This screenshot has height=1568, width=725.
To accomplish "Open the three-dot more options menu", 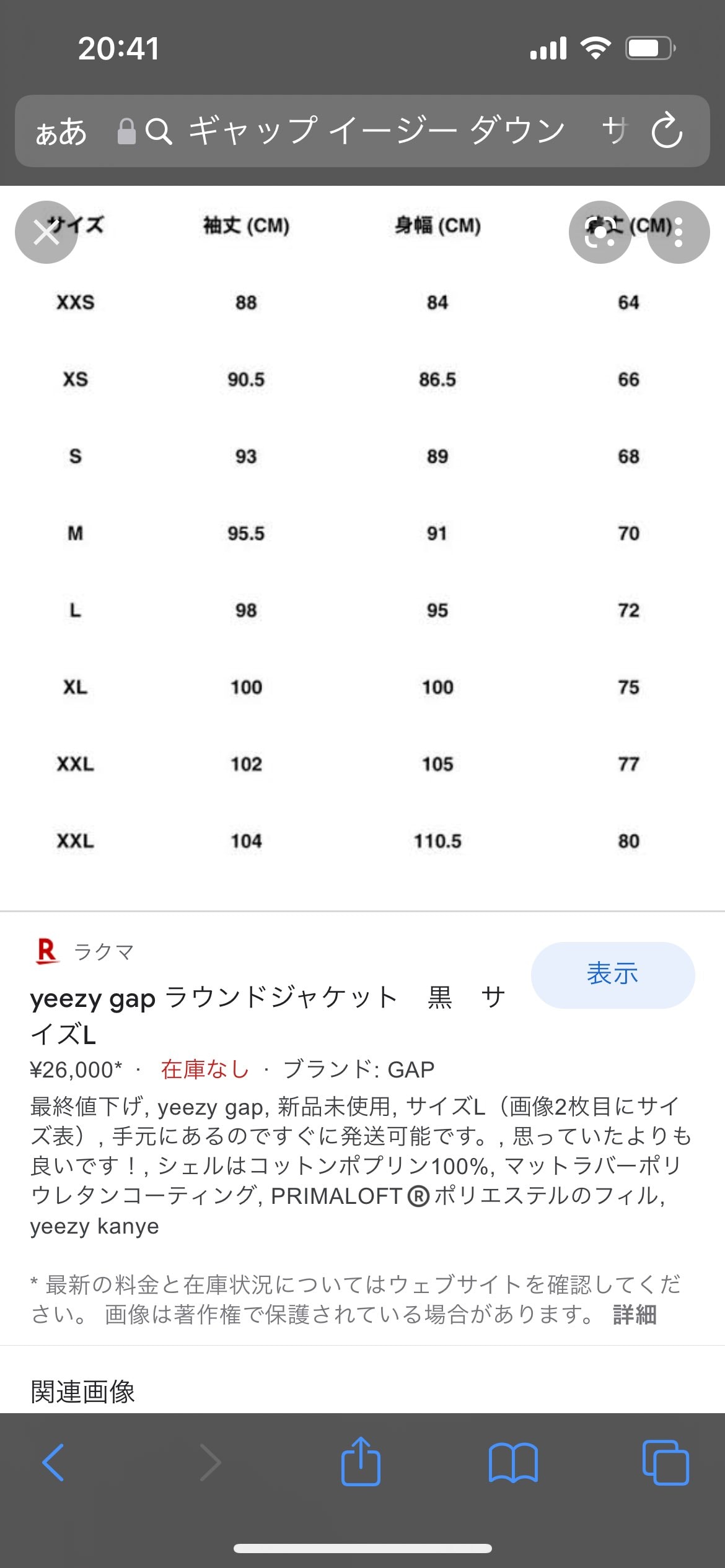I will point(679,232).
